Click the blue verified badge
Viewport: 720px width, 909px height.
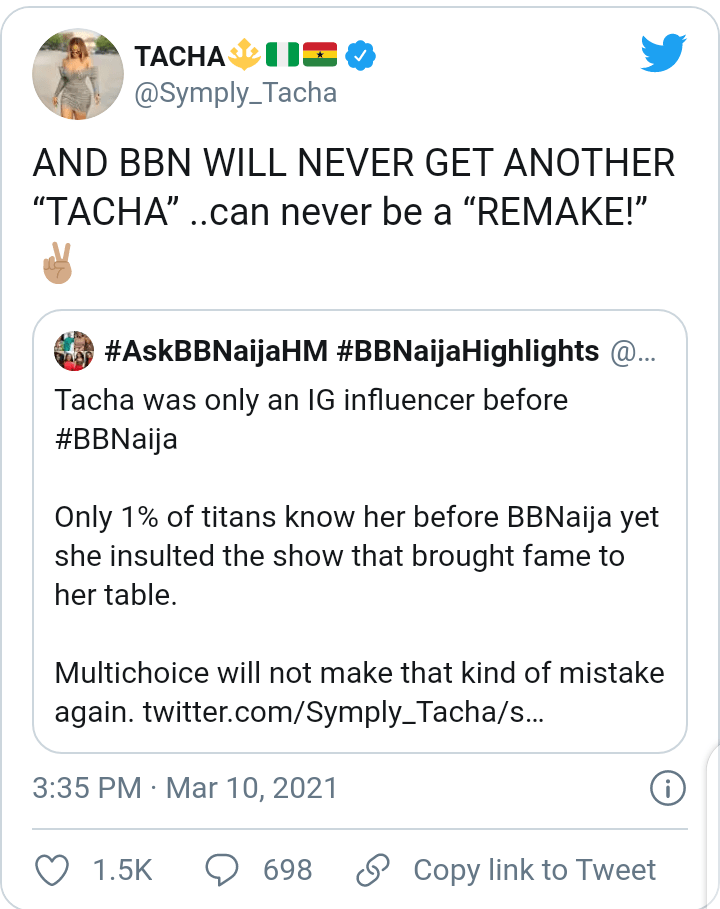[x=359, y=57]
